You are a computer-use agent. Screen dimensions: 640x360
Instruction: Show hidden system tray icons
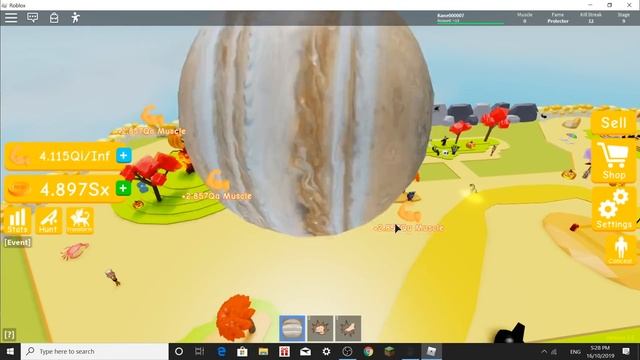544,351
